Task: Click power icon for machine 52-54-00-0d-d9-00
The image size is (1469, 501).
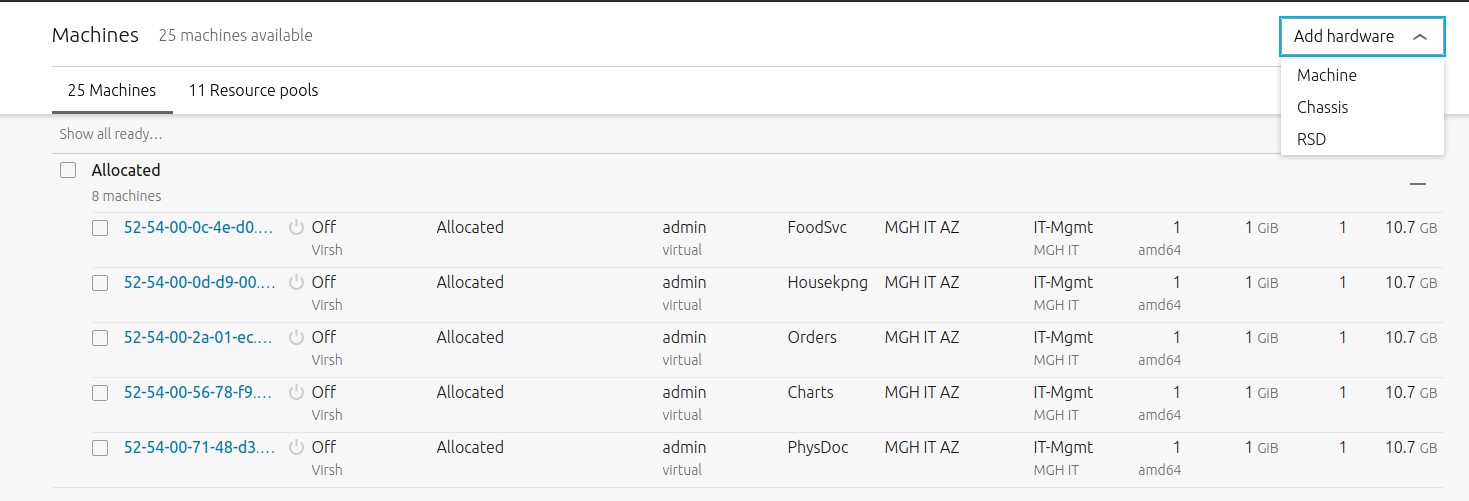Action: (296, 283)
